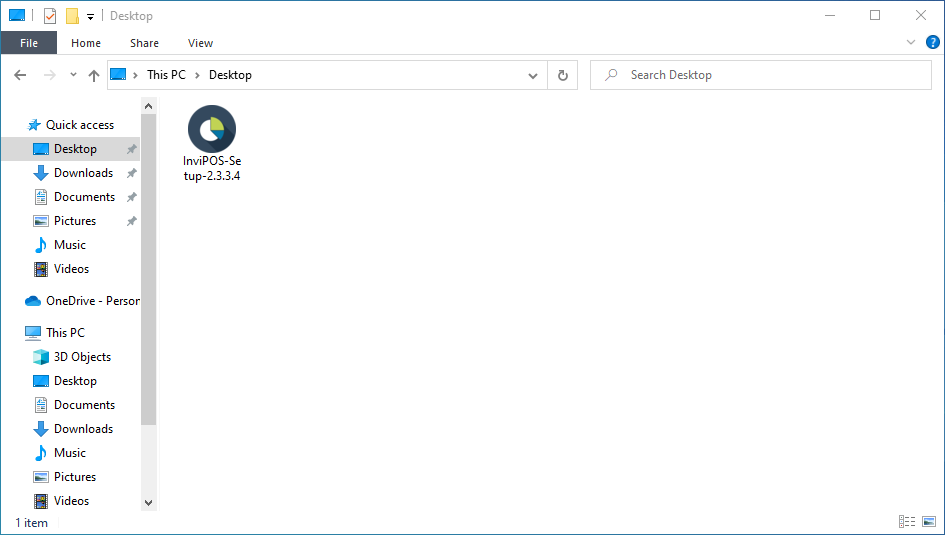Open the Customize Quick Access Toolbar dropdown
This screenshot has height=535, width=945.
coord(90,17)
